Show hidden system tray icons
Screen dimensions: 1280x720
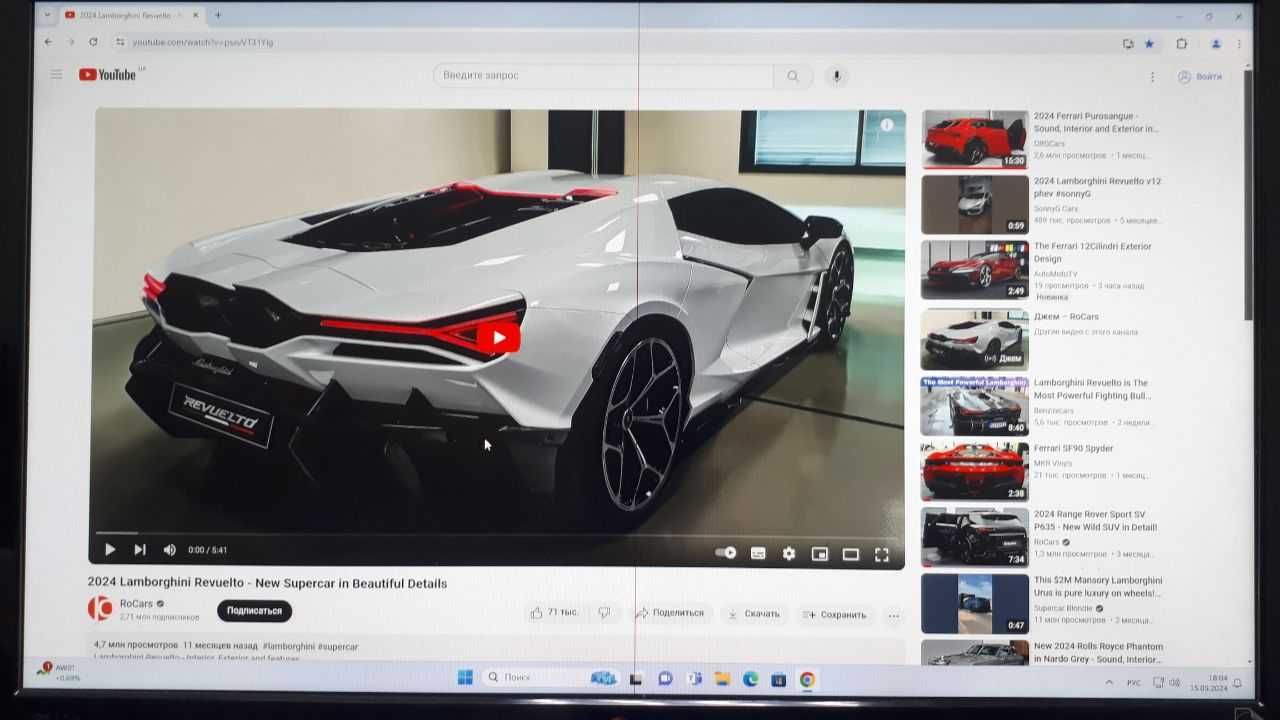1108,682
